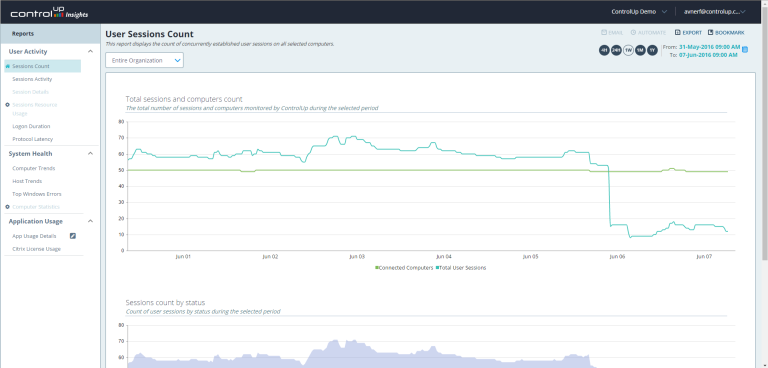Click the Bookmark report icon
768x368 pixels.
pyautogui.click(x=711, y=33)
